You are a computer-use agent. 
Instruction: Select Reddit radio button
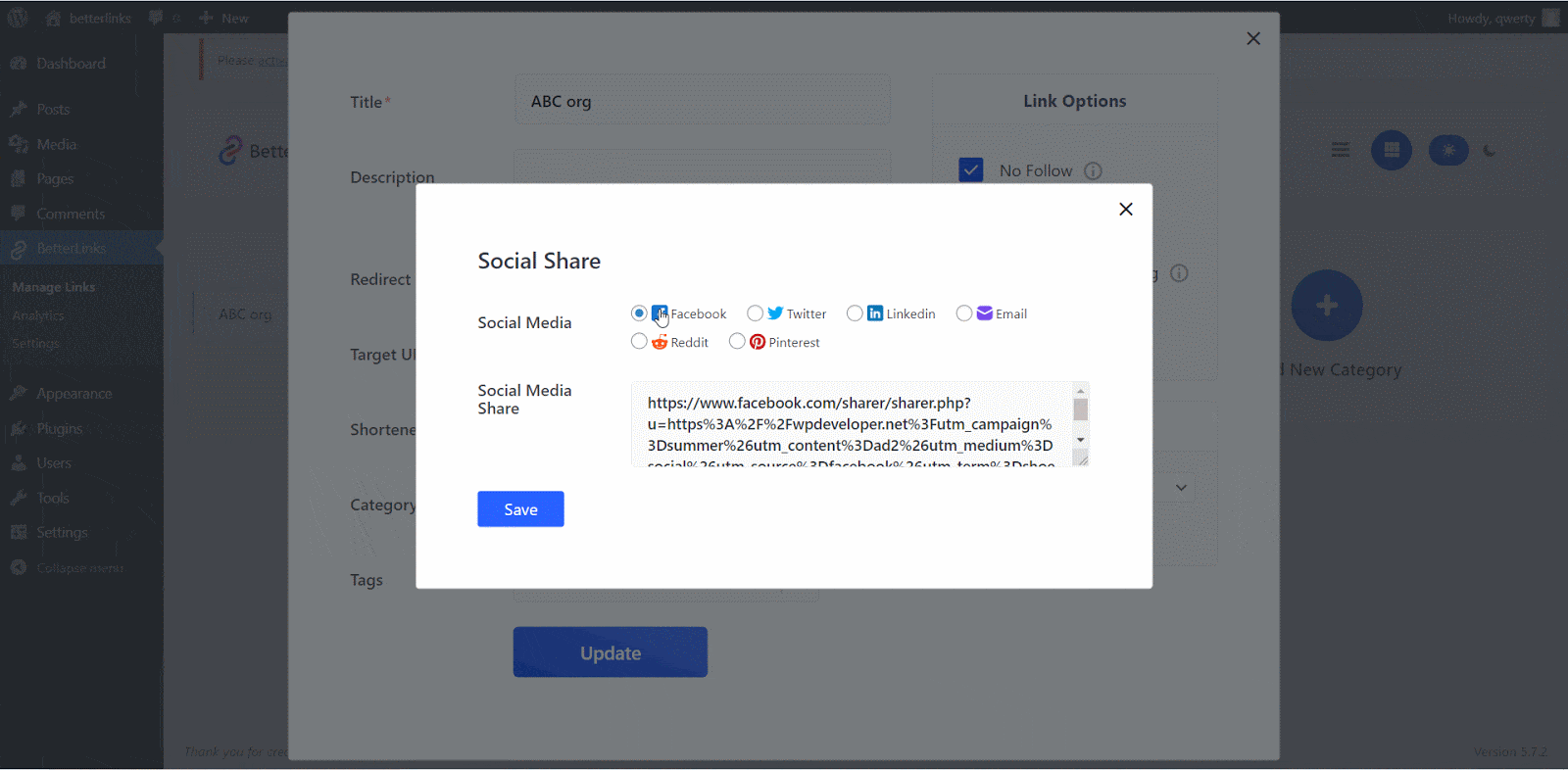coord(639,342)
